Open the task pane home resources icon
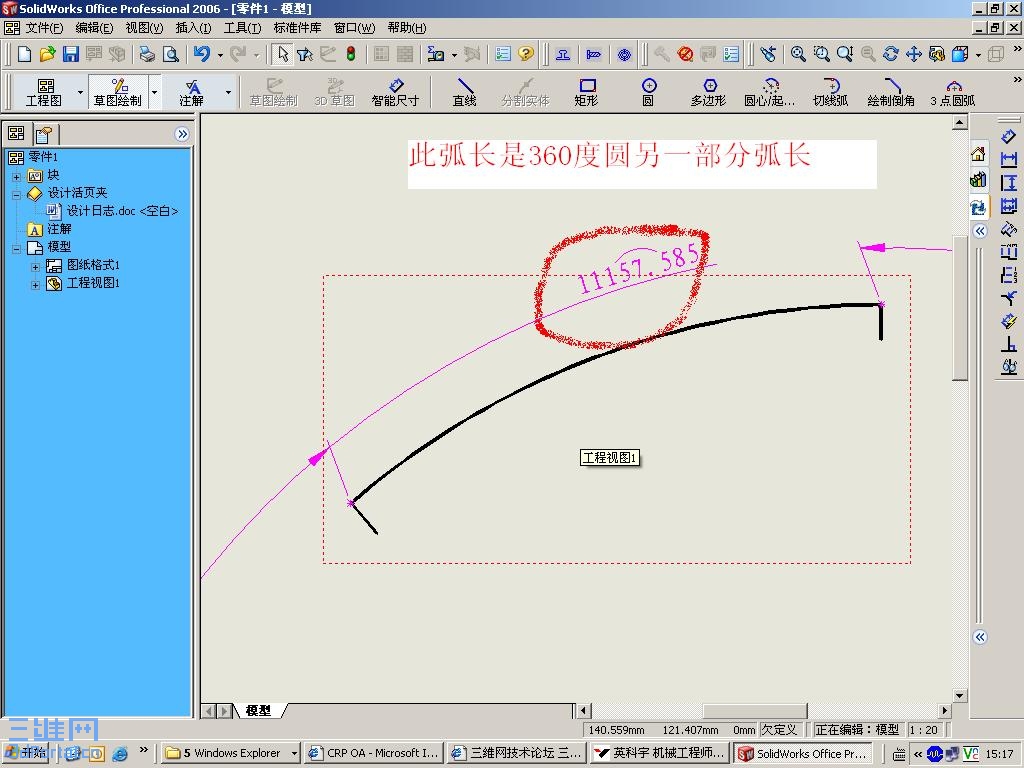Viewport: 1024px width, 768px height. pyautogui.click(x=978, y=155)
